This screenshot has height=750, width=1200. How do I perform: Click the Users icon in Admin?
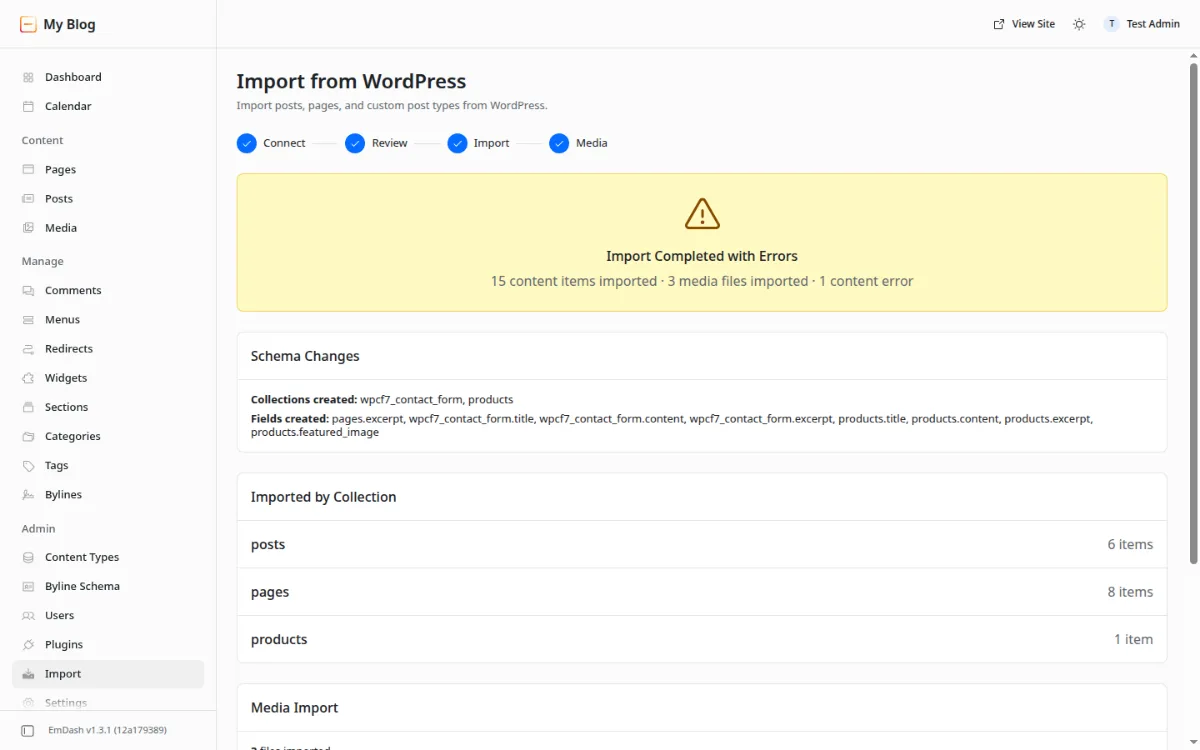coord(28,616)
